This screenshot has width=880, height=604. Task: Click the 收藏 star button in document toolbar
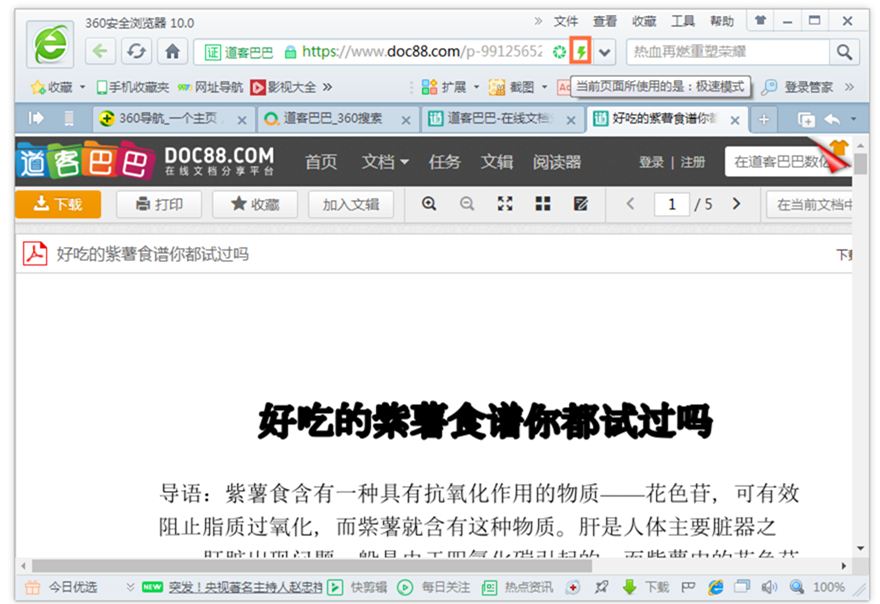[255, 204]
